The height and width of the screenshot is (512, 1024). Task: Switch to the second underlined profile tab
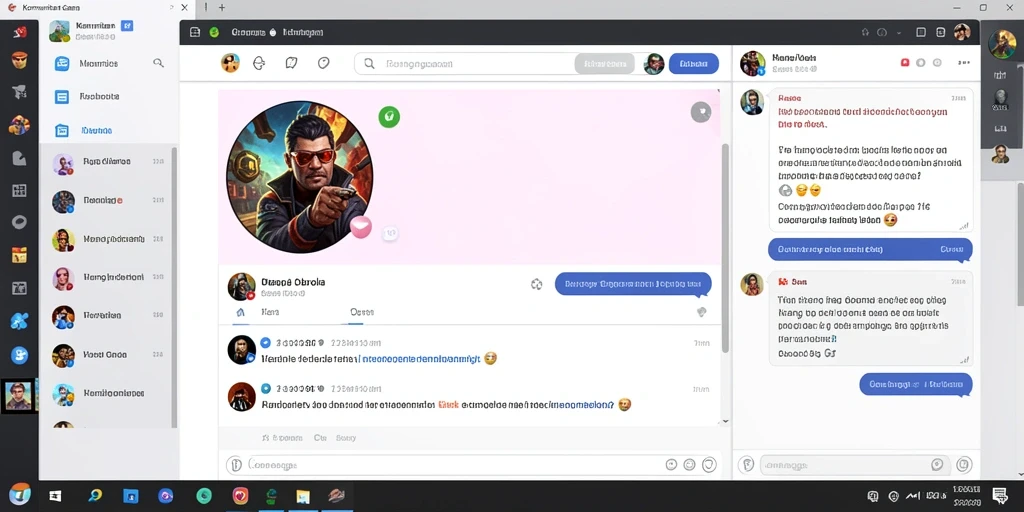(361, 312)
